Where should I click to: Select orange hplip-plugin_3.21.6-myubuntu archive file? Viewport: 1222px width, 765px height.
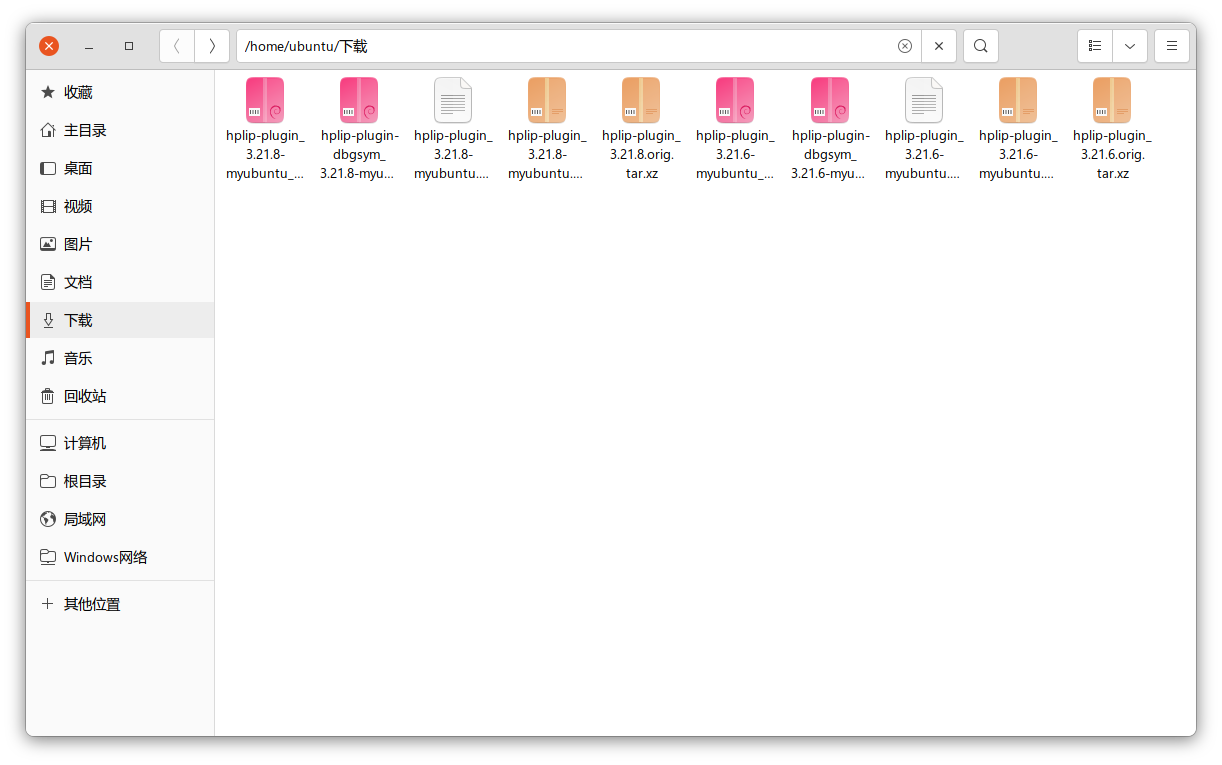pos(1018,129)
